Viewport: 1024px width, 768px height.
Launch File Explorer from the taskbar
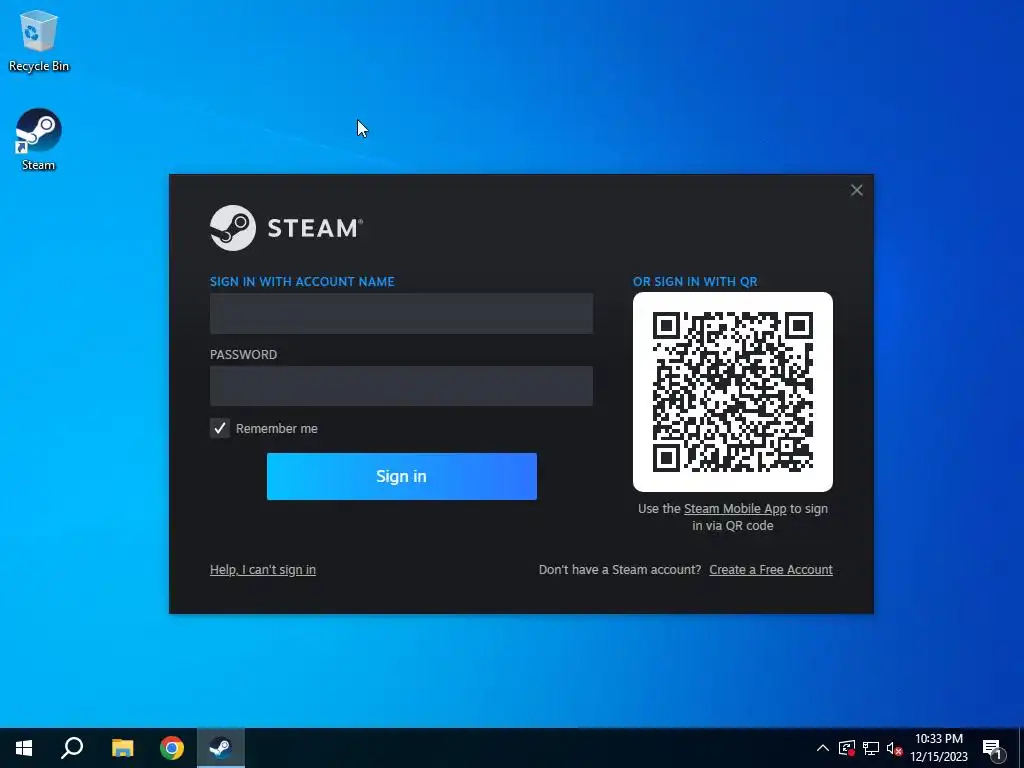(x=122, y=748)
